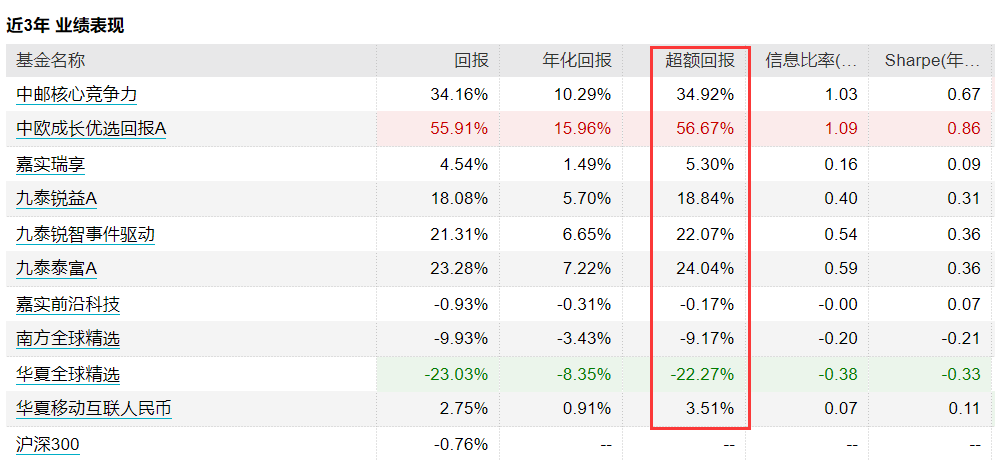The height and width of the screenshot is (463, 995).
Task: Open the 南方全球精选 fund link
Action: pos(68,339)
